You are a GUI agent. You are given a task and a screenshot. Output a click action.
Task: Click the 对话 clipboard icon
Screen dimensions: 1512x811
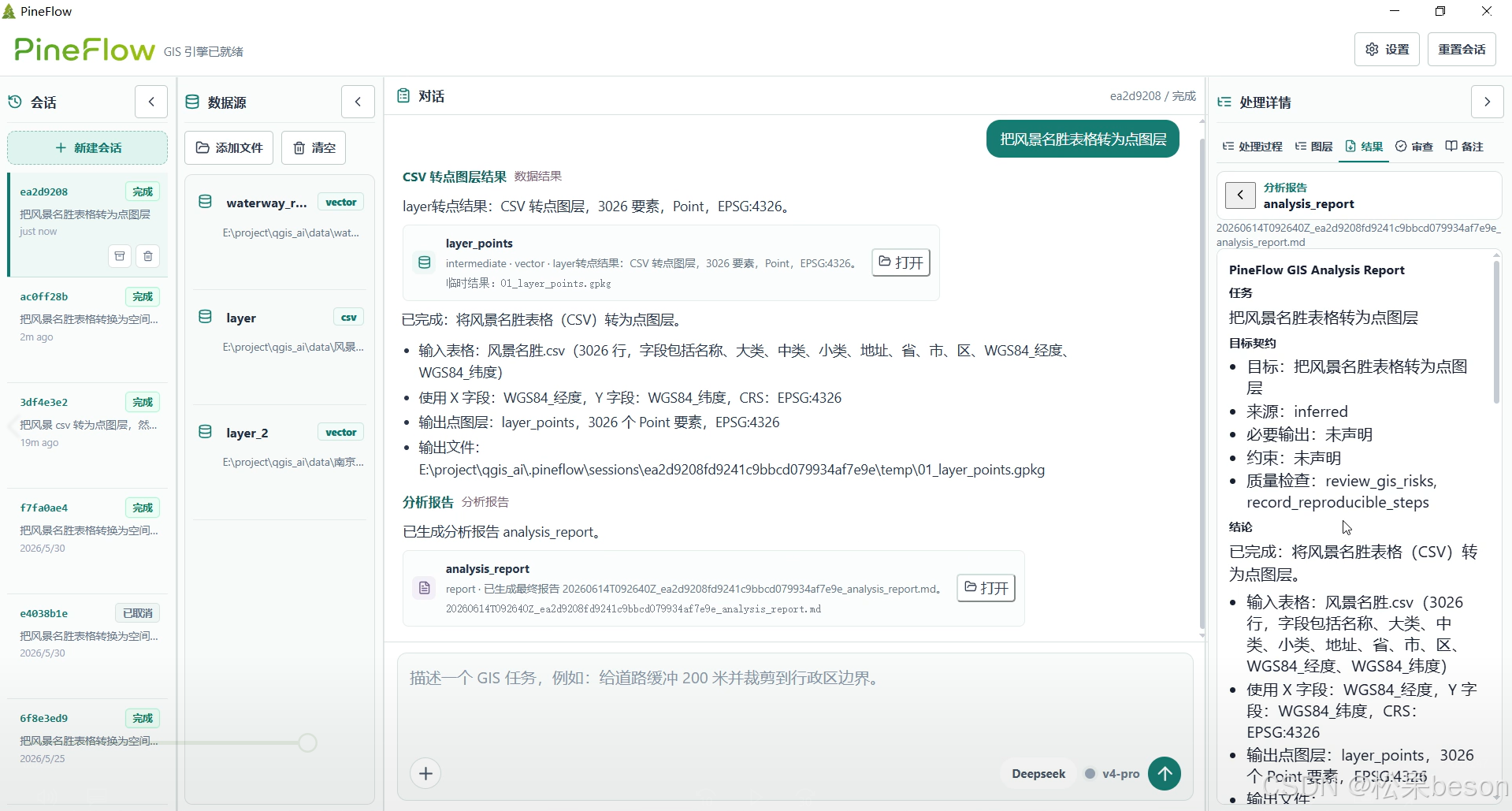[403, 95]
